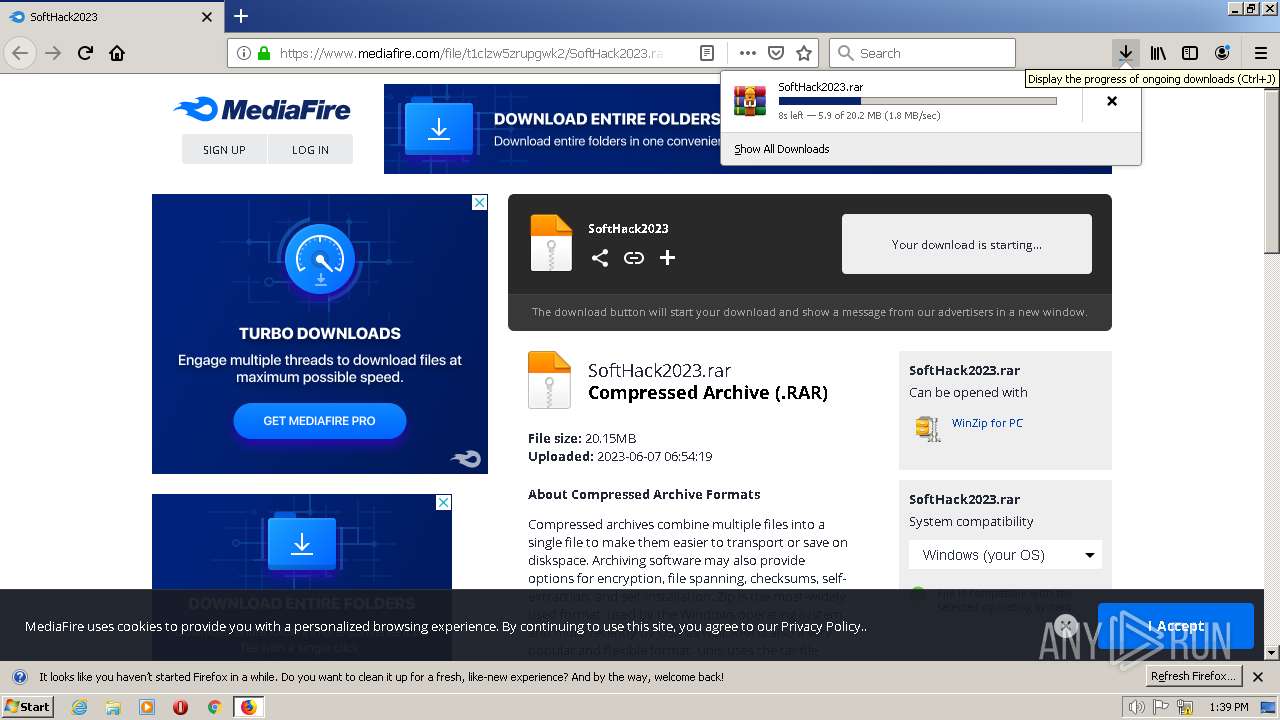The width and height of the screenshot is (1280, 720).
Task: Open a new browser tab
Action: point(241,16)
